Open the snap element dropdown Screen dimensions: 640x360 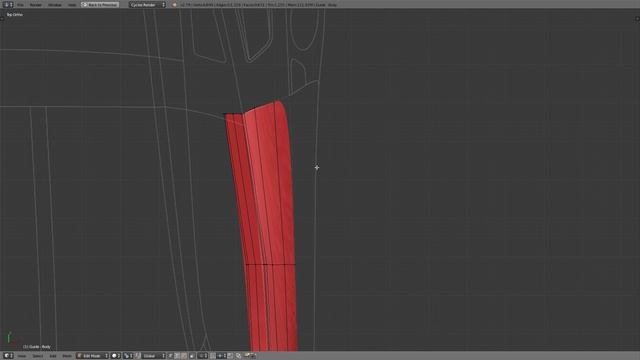[x=222, y=356]
